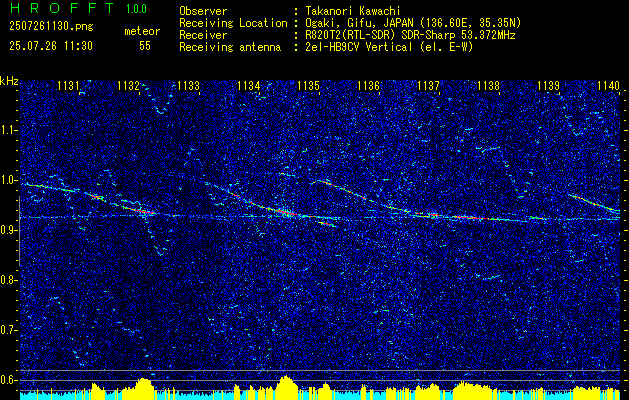Click the 0.9 kHz axis label
Image resolution: width=629 pixels, height=400 pixels.
click(x=9, y=230)
